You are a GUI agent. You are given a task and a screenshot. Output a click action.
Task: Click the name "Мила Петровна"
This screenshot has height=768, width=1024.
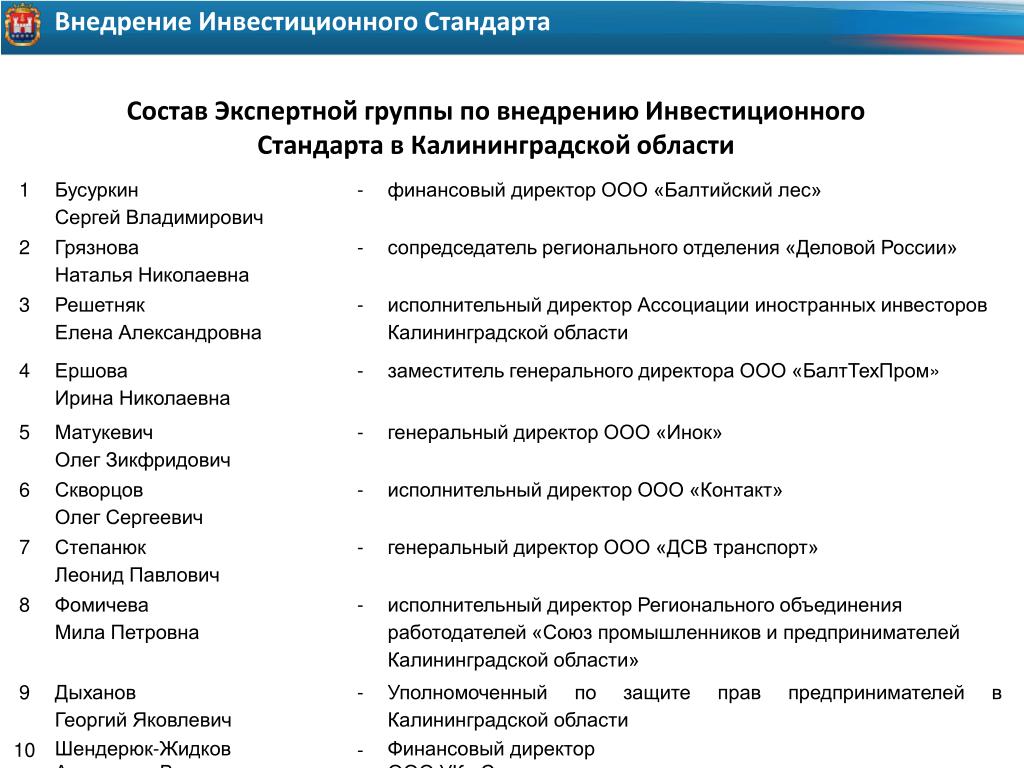(x=127, y=632)
